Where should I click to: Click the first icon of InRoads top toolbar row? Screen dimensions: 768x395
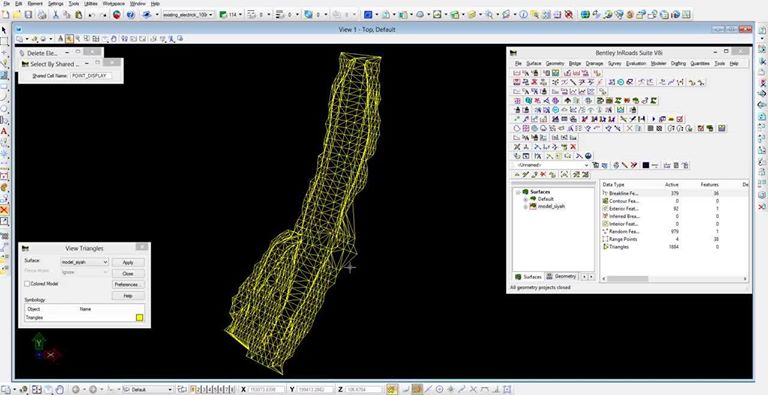click(x=517, y=73)
